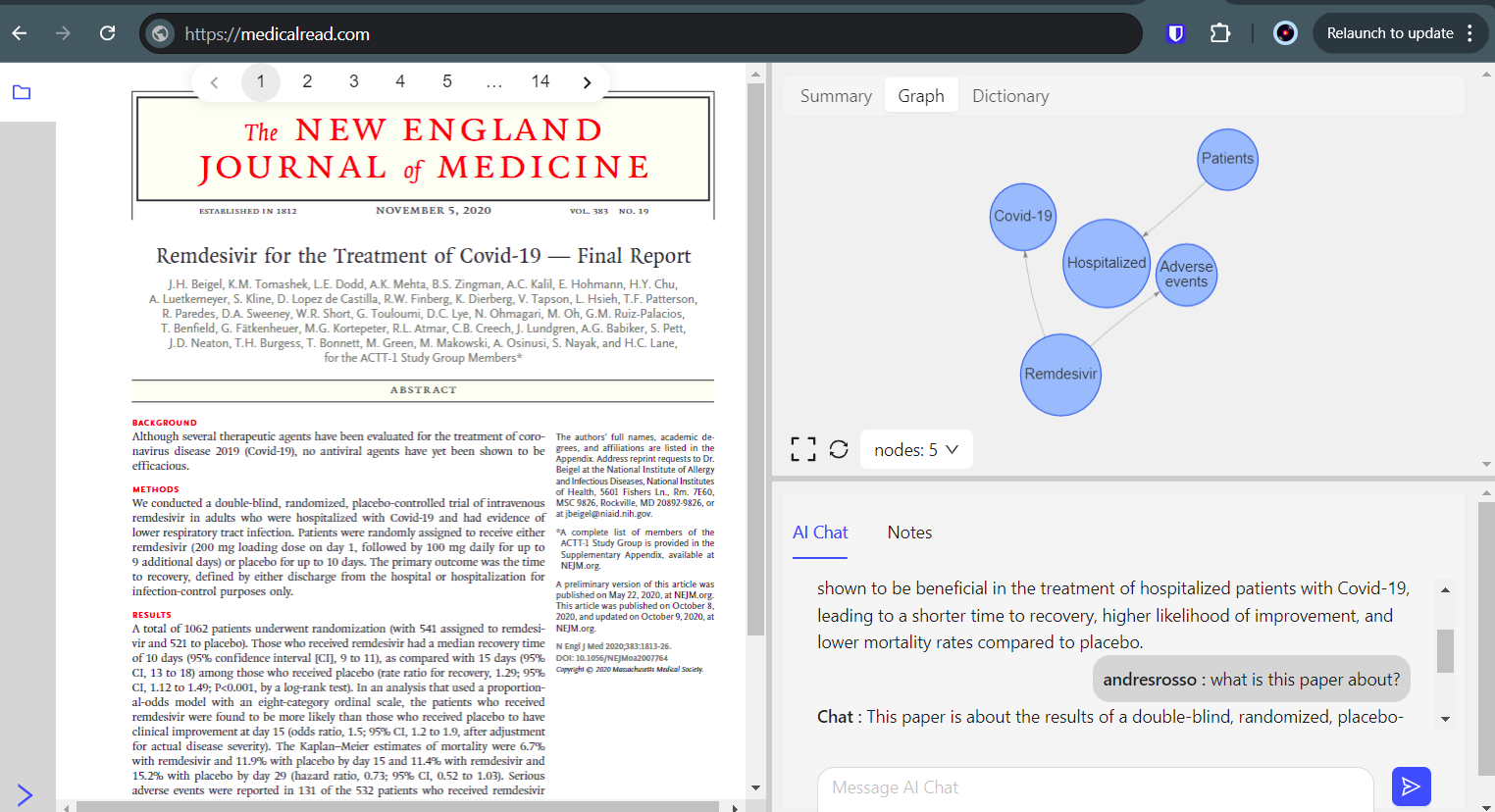Reload the current page

[x=107, y=32]
